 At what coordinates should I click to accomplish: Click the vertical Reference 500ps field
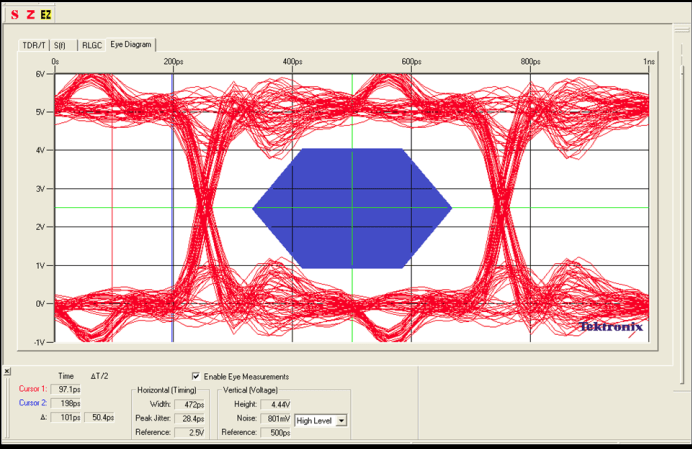click(x=276, y=433)
